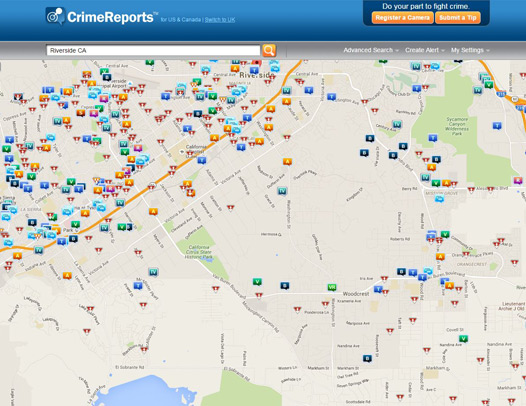Select red shield marker by Blackburn Rd
This screenshot has height=406, width=526.
pos(144,350)
